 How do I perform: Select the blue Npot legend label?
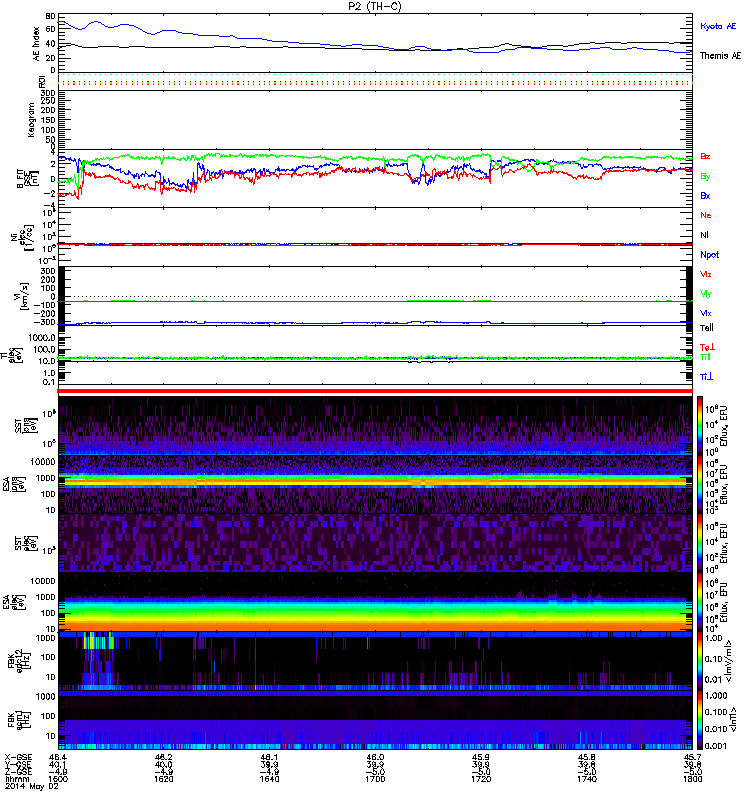pyautogui.click(x=709, y=255)
